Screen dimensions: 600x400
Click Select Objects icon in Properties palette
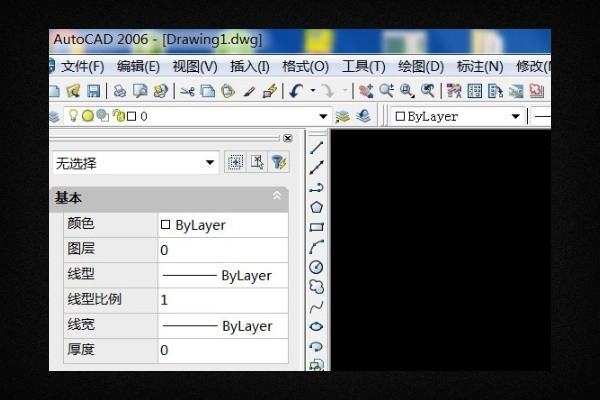(x=257, y=162)
